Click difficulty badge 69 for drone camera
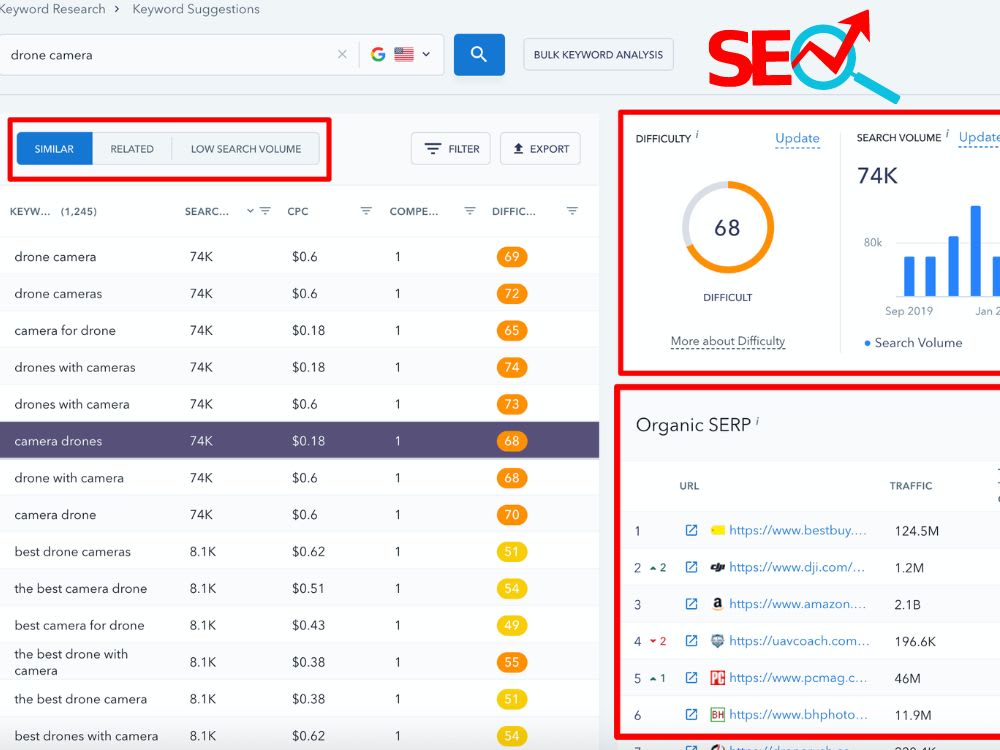The image size is (1000, 750). point(511,256)
